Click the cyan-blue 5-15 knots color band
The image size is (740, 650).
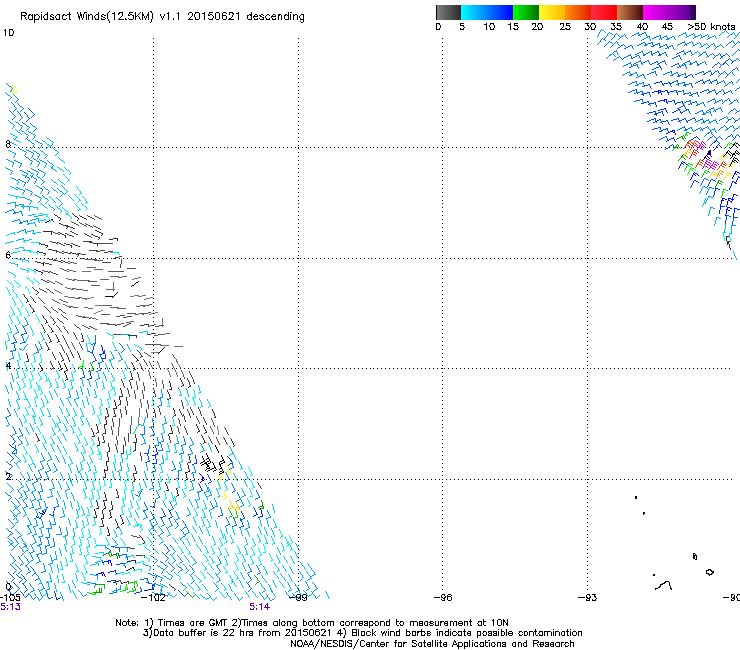pyautogui.click(x=487, y=12)
